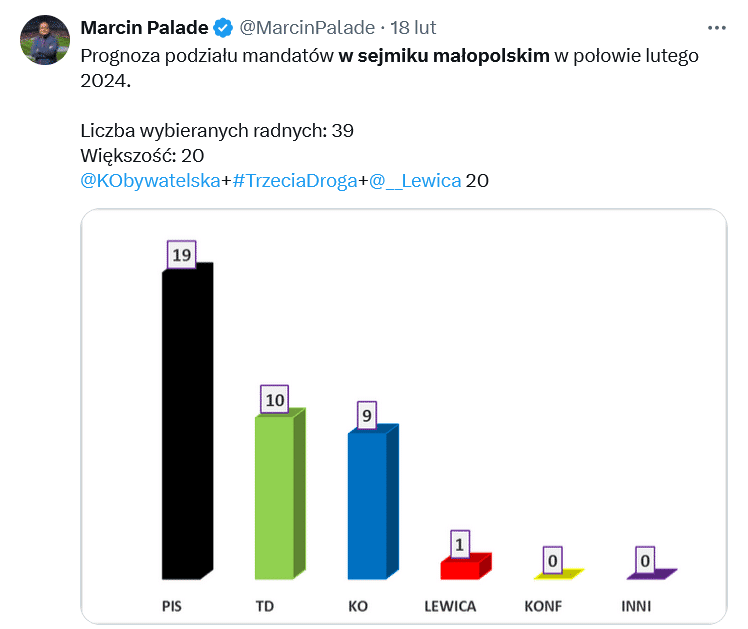Click the 10 value label above TD

click(x=274, y=400)
